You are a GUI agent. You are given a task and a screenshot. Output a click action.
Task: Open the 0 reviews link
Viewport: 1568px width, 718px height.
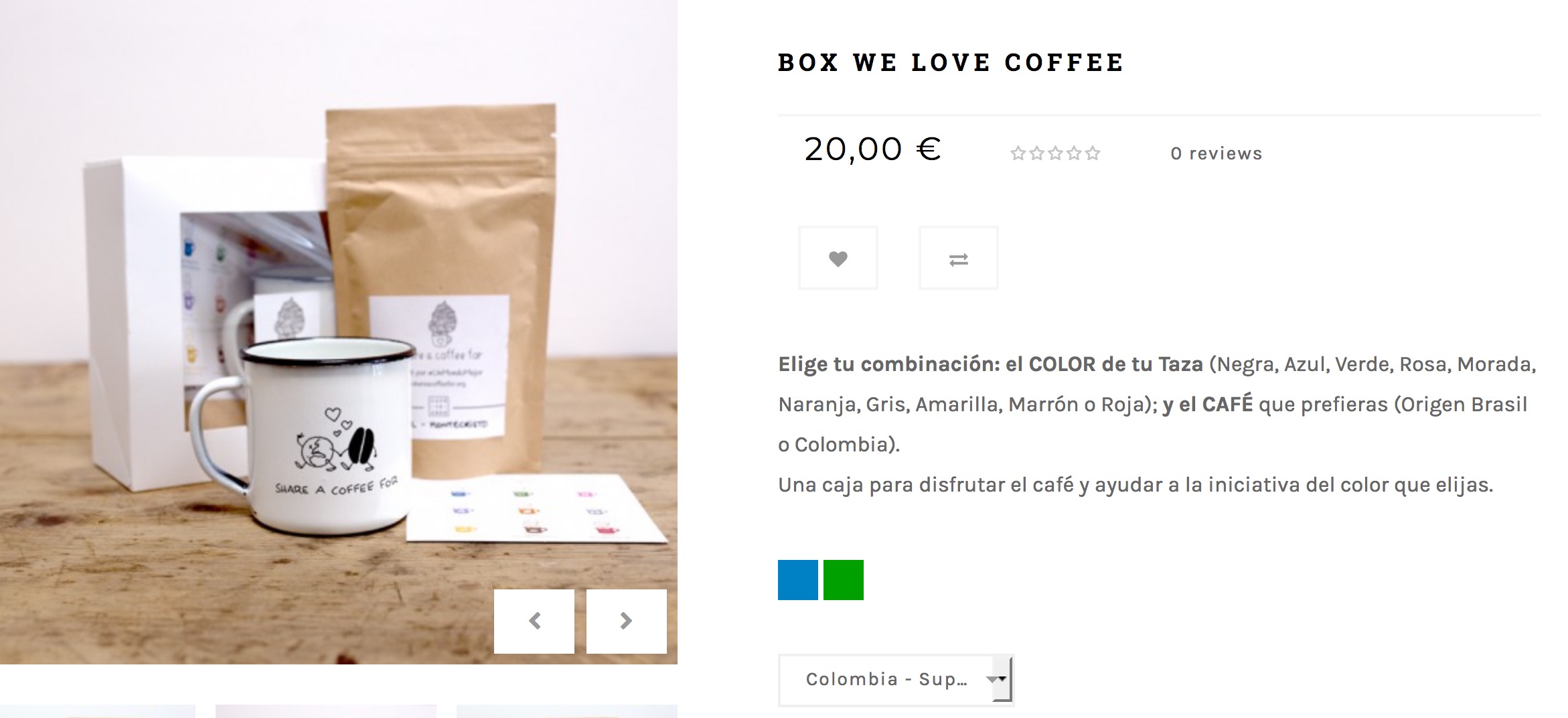[1216, 153]
